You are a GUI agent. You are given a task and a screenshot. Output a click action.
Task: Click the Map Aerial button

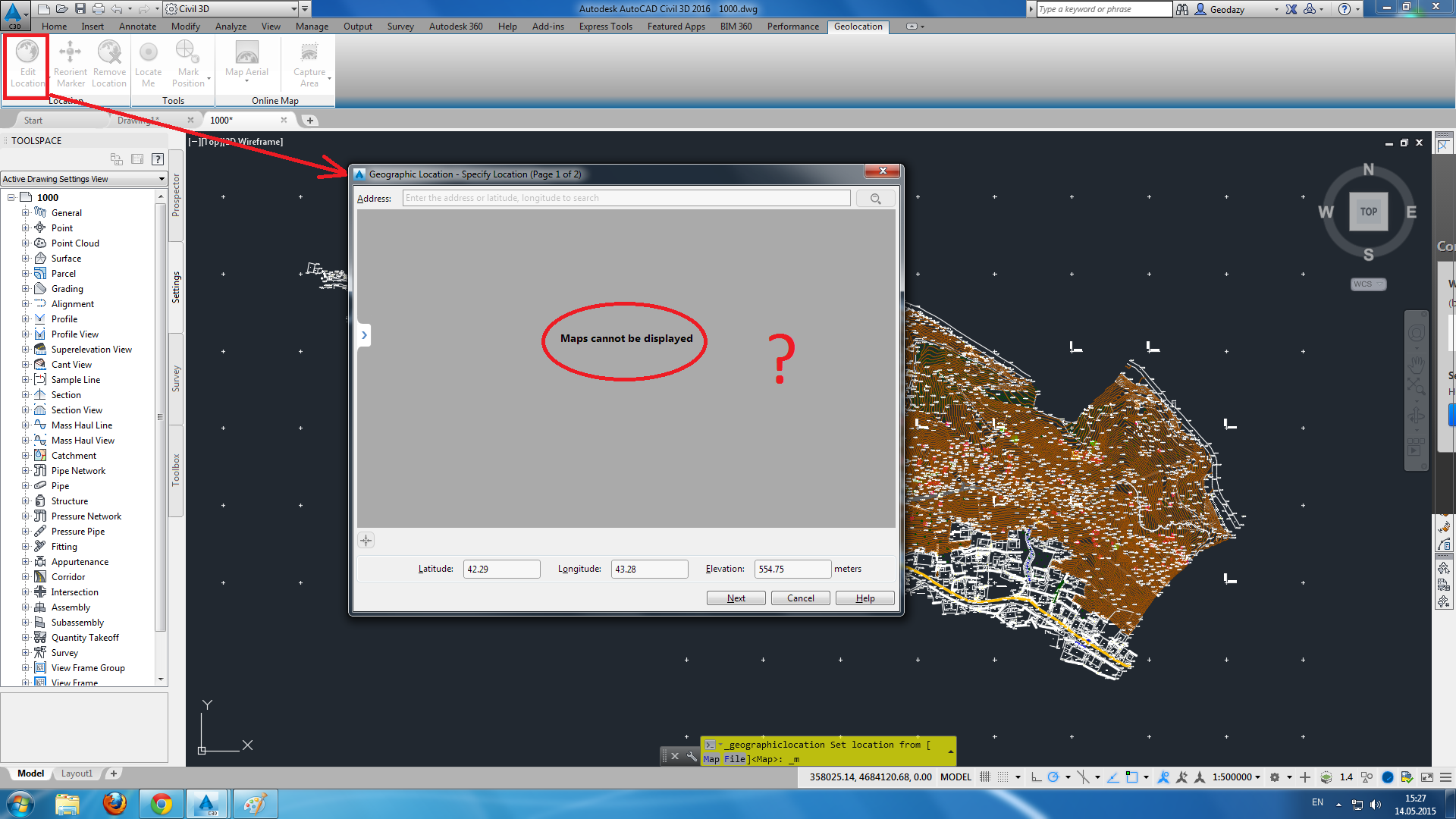click(246, 61)
